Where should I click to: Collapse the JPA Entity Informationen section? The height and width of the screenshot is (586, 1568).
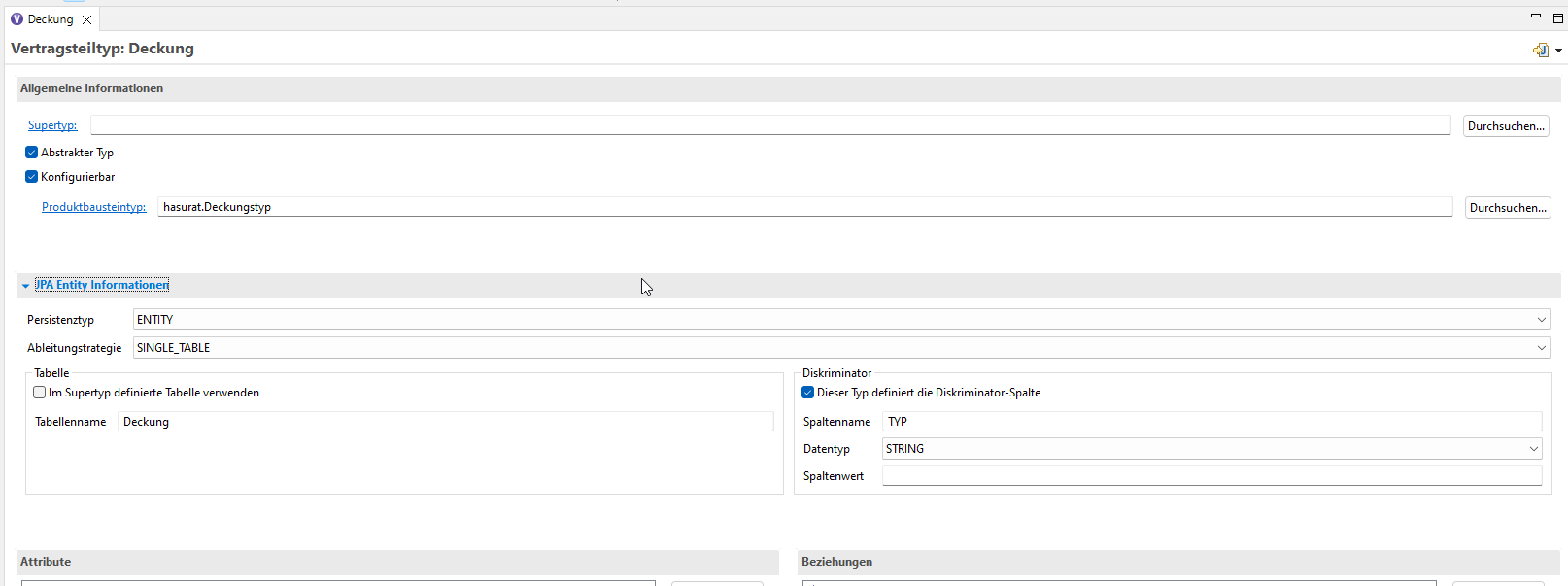pos(26,286)
